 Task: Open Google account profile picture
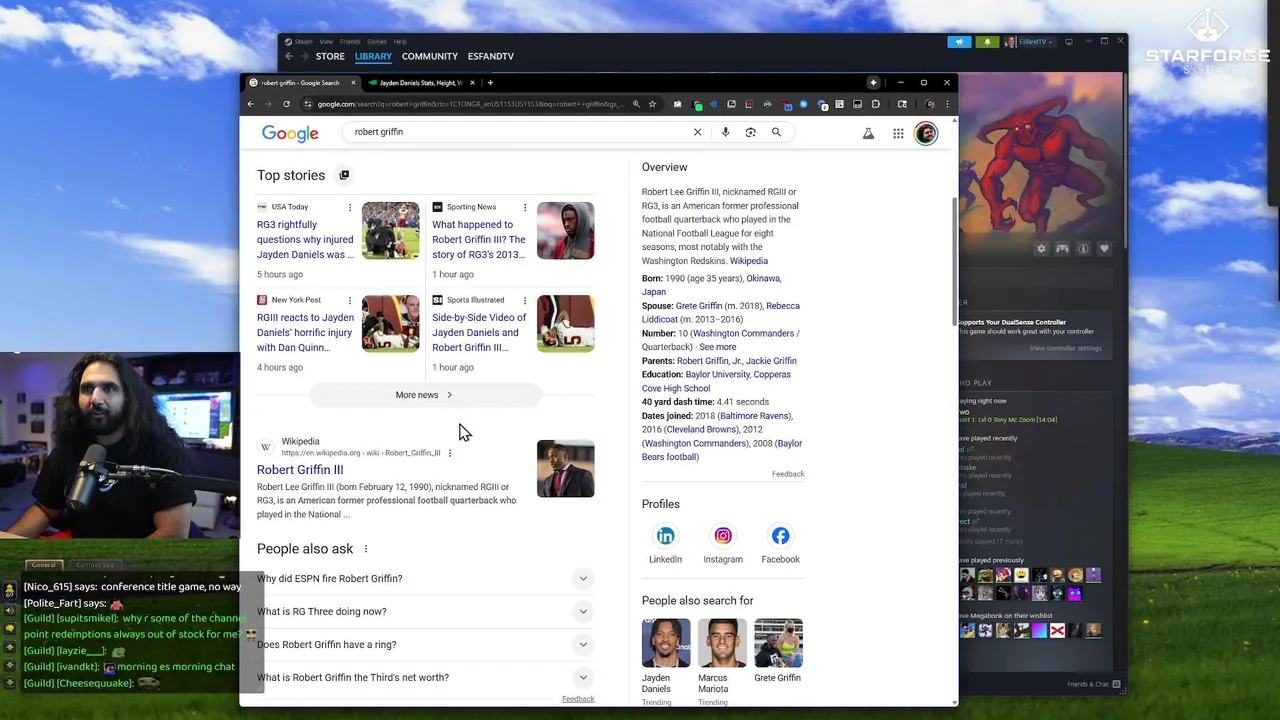[x=926, y=133]
